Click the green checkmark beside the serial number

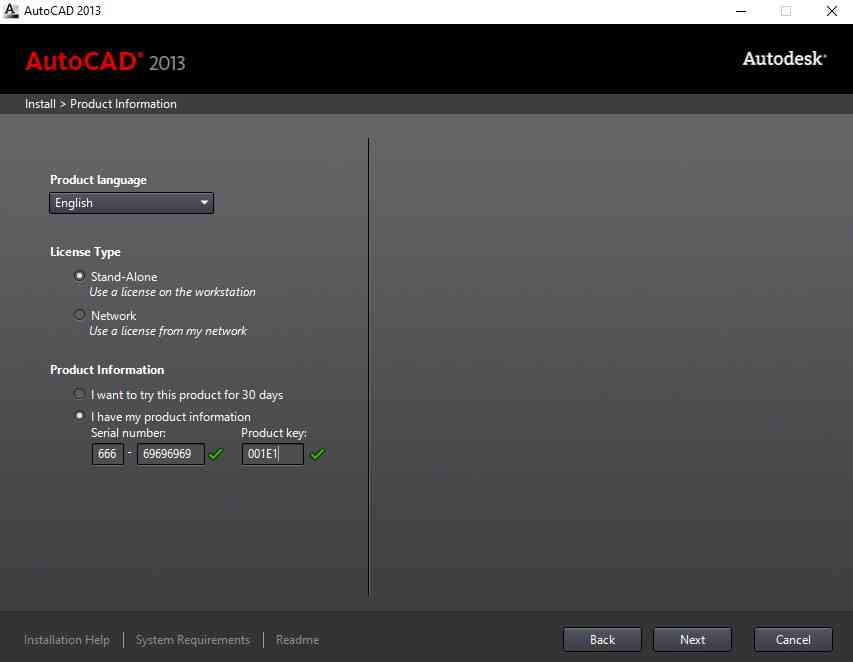[215, 455]
